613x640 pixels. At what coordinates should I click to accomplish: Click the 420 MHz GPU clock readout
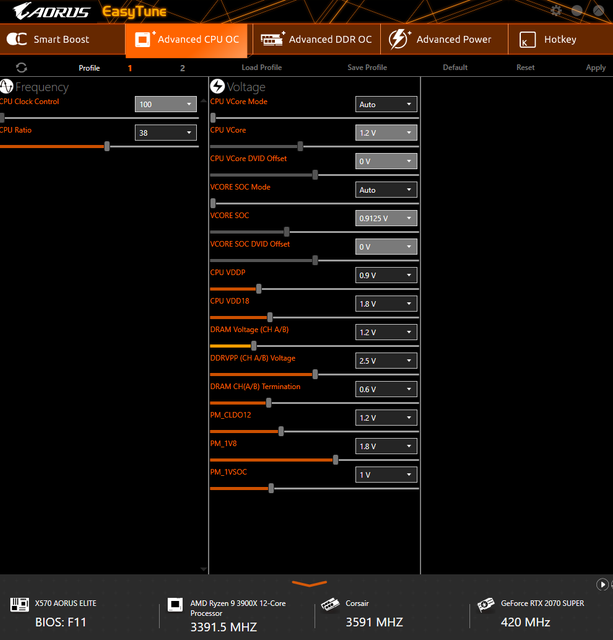tap(526, 622)
